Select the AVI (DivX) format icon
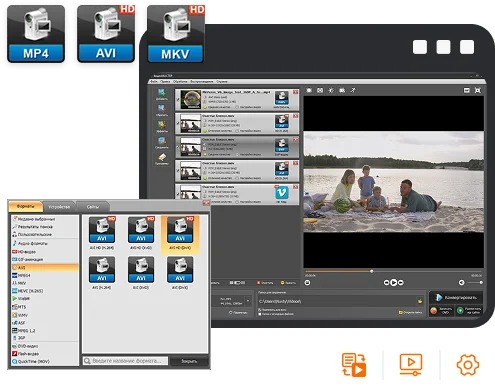Viewport: 495px width, 392px height. click(x=180, y=270)
